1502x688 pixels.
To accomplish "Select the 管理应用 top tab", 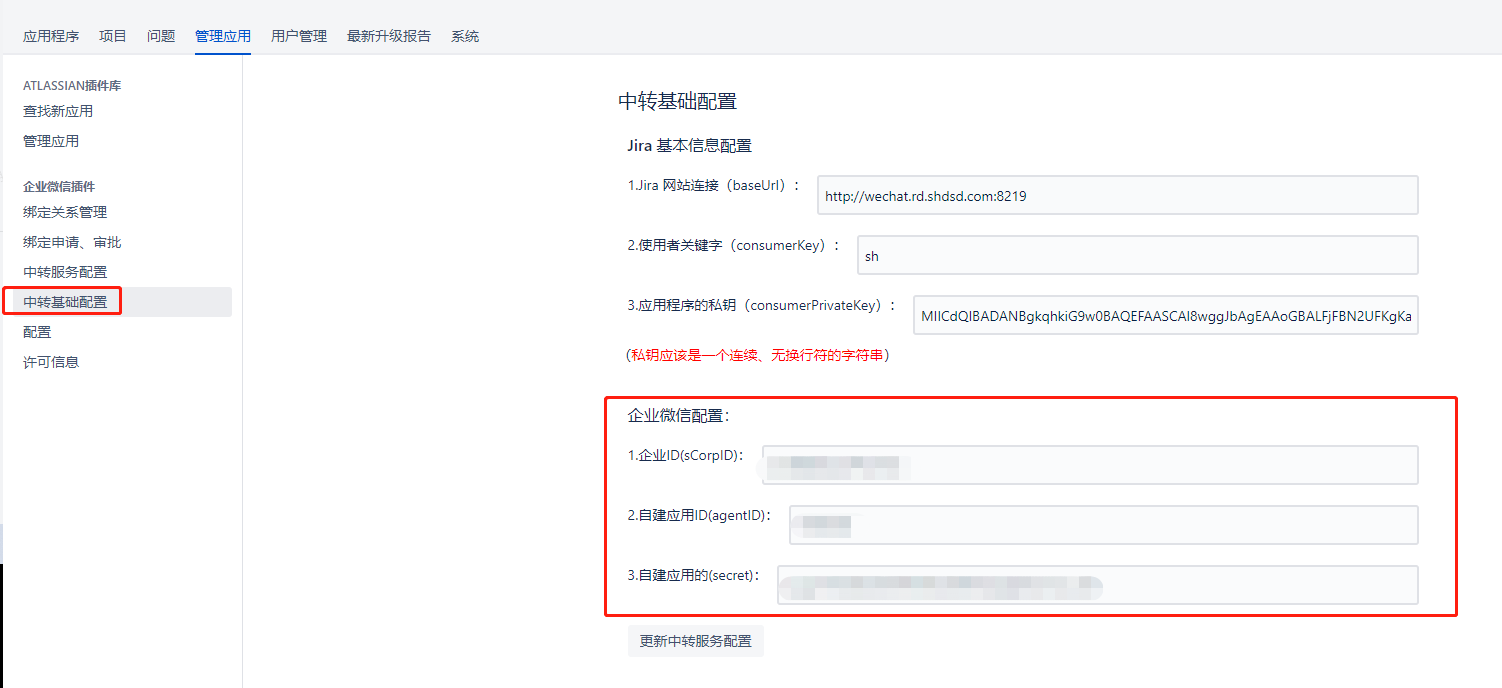I will click(x=223, y=36).
